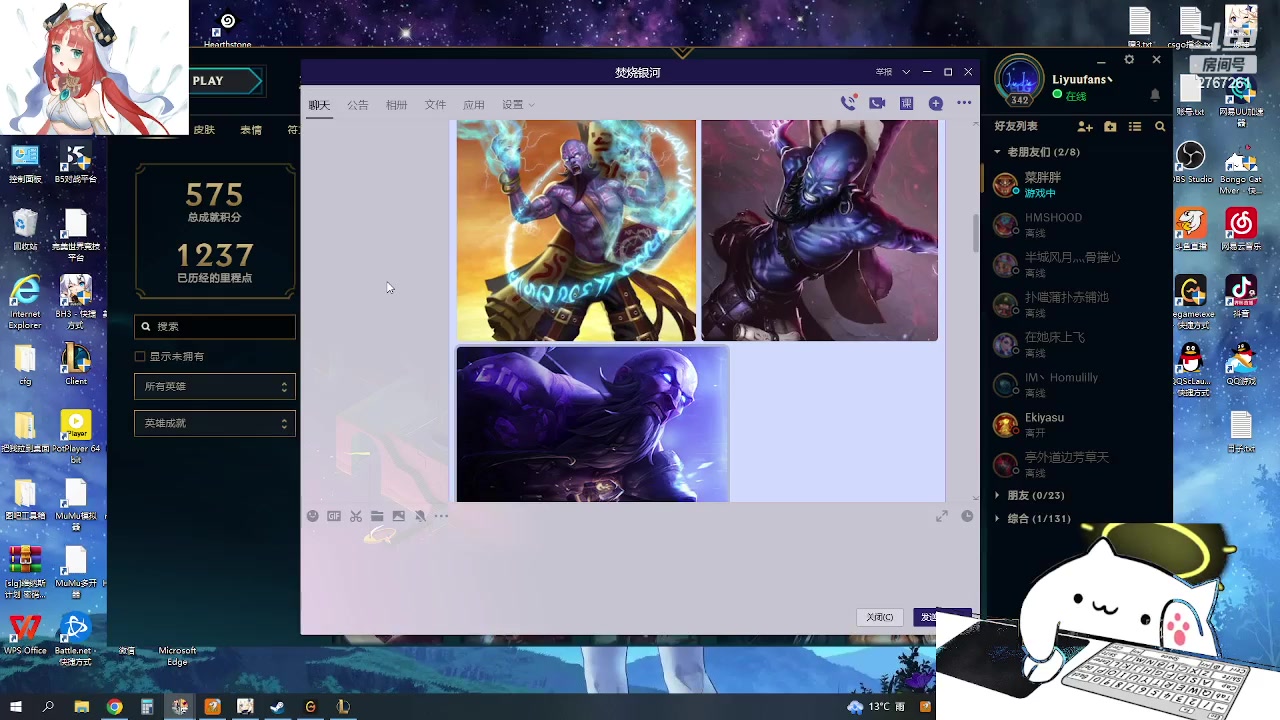Expand the 朋友 (0/23) group

coord(1029,495)
